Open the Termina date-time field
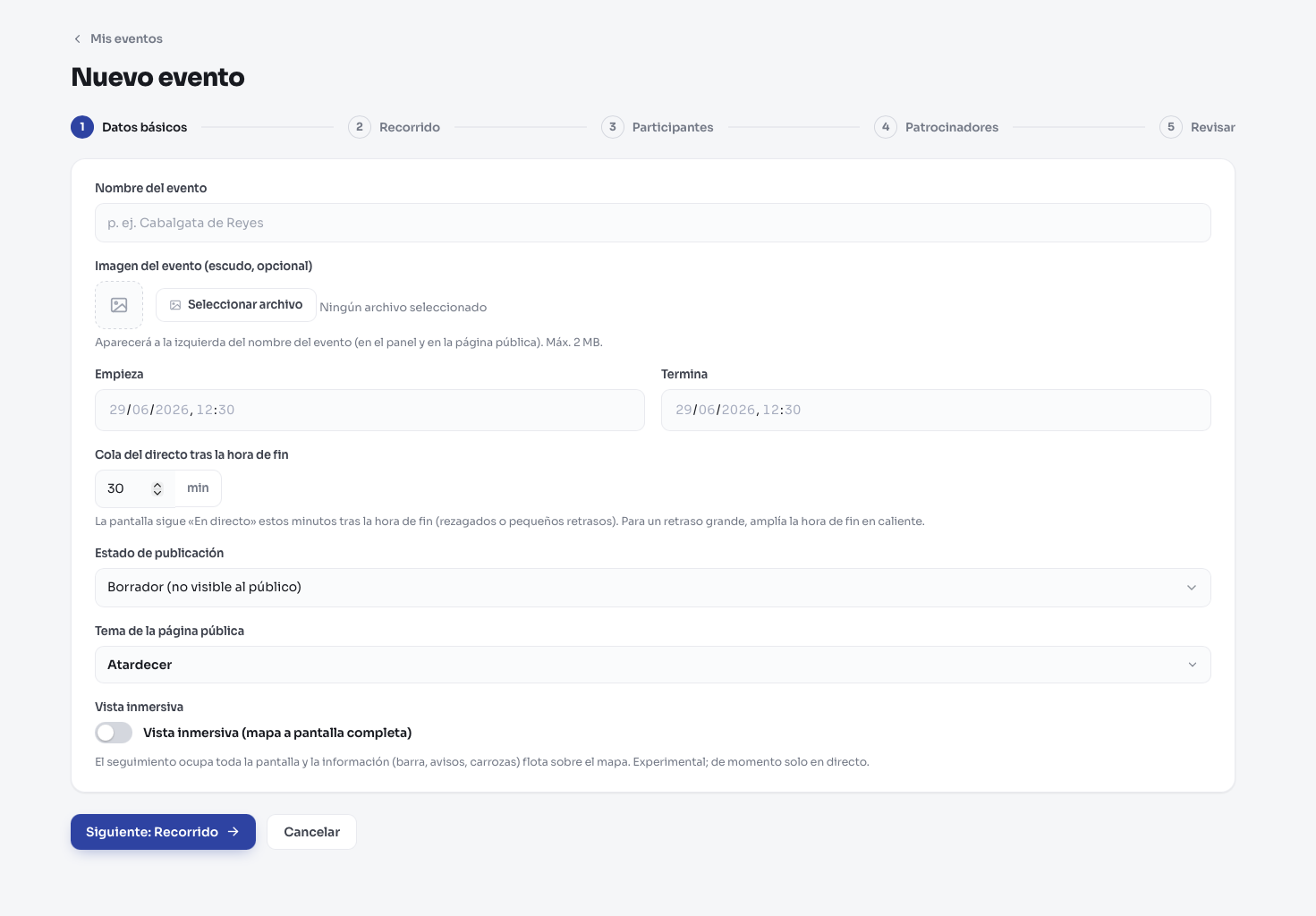1316x916 pixels. tap(936, 410)
